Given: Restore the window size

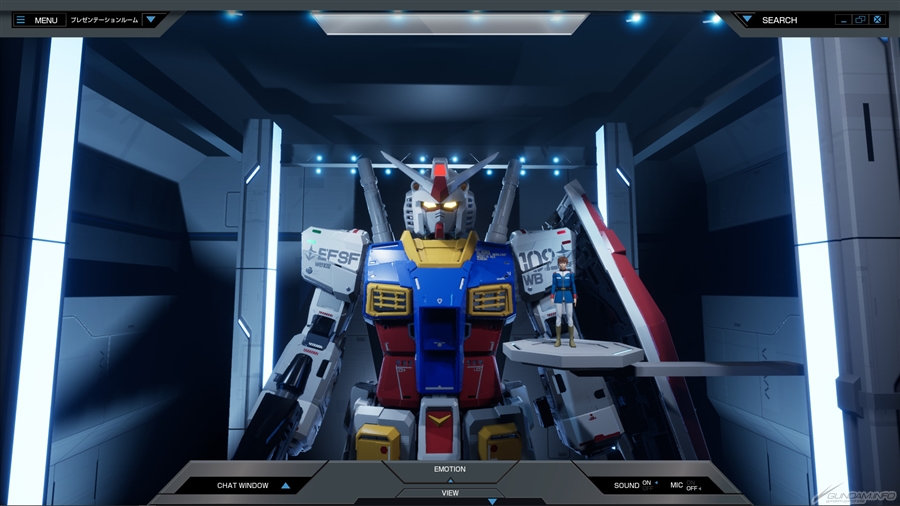Looking at the screenshot, I should click(860, 20).
